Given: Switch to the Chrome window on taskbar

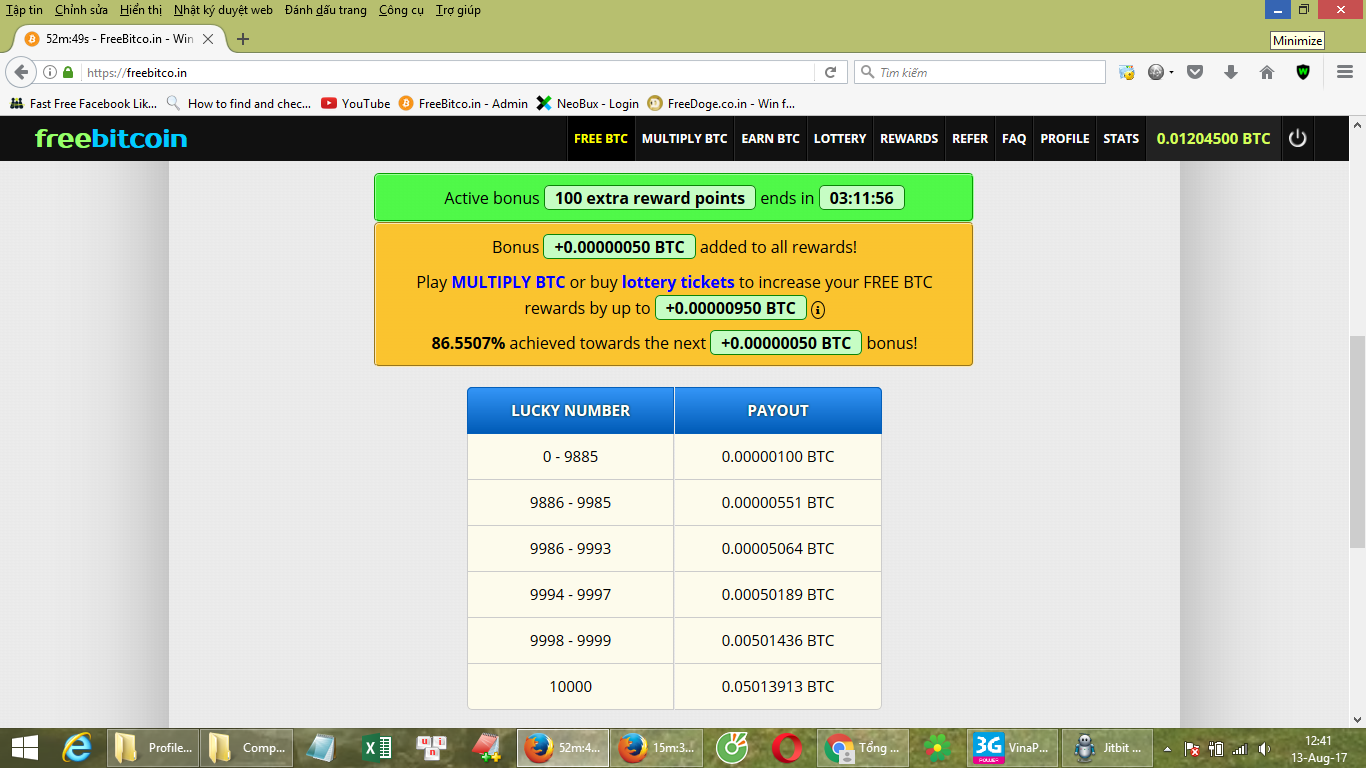Looking at the screenshot, I should click(861, 747).
